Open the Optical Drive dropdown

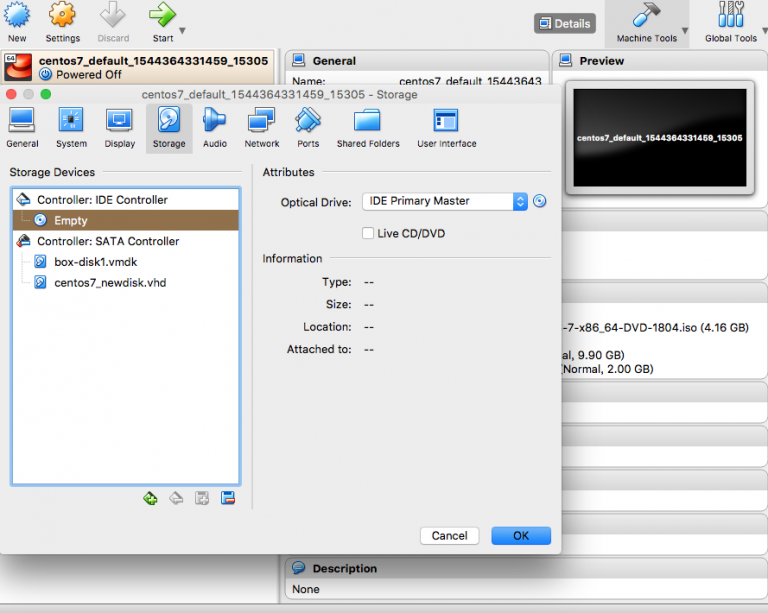click(444, 201)
